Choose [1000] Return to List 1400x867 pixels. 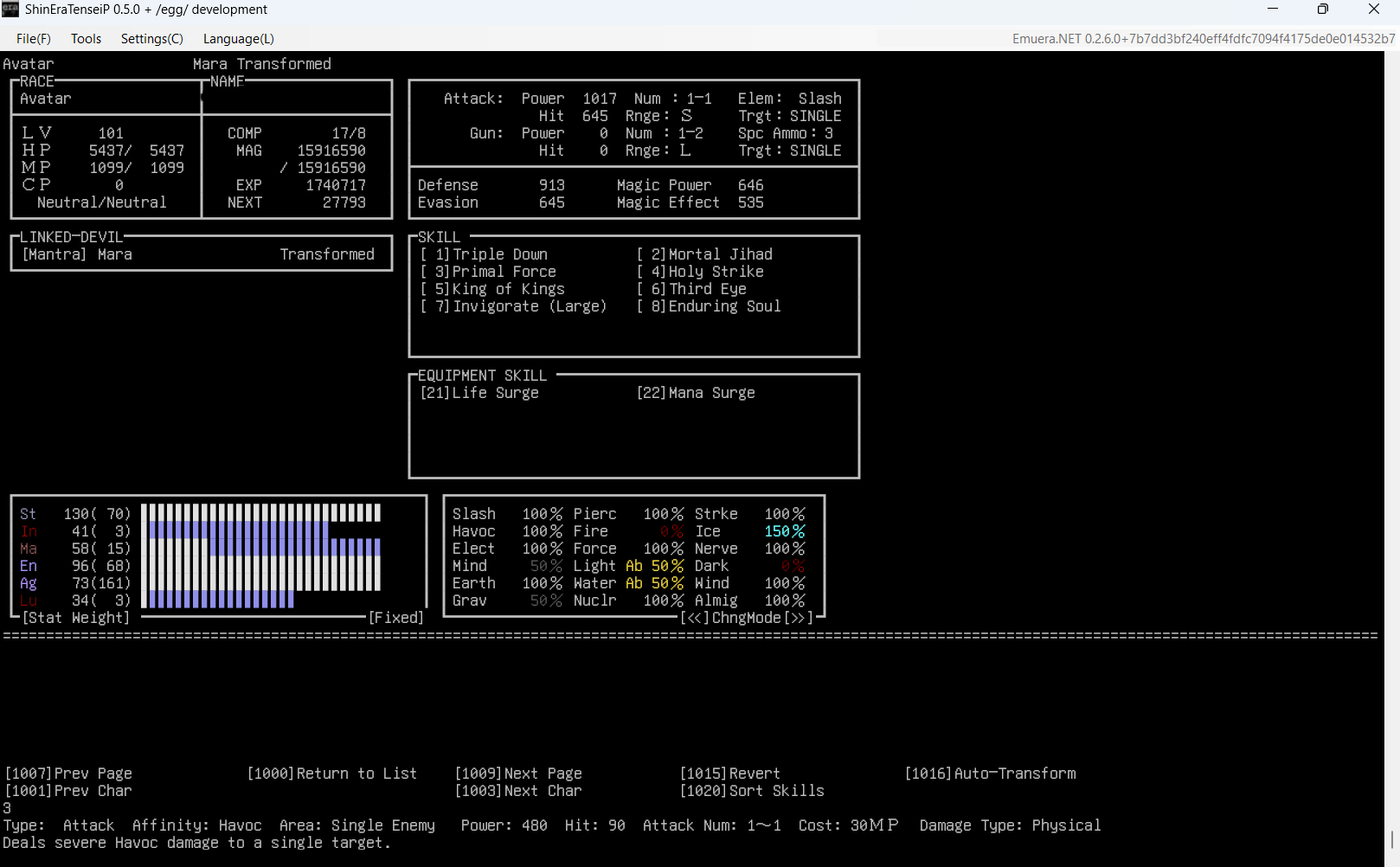[332, 774]
